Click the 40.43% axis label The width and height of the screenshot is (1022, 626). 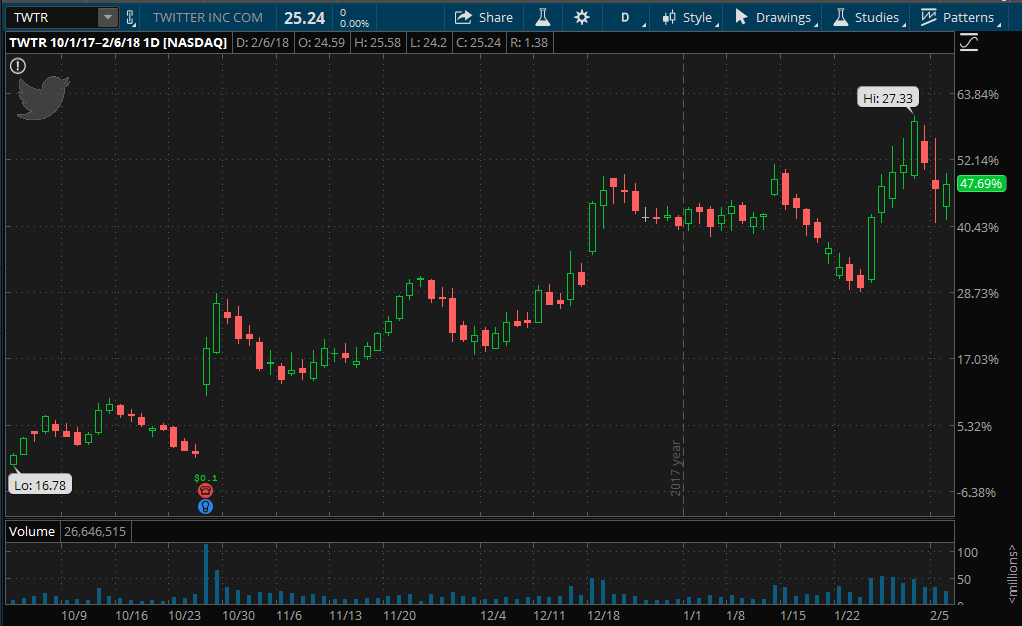[x=978, y=228]
